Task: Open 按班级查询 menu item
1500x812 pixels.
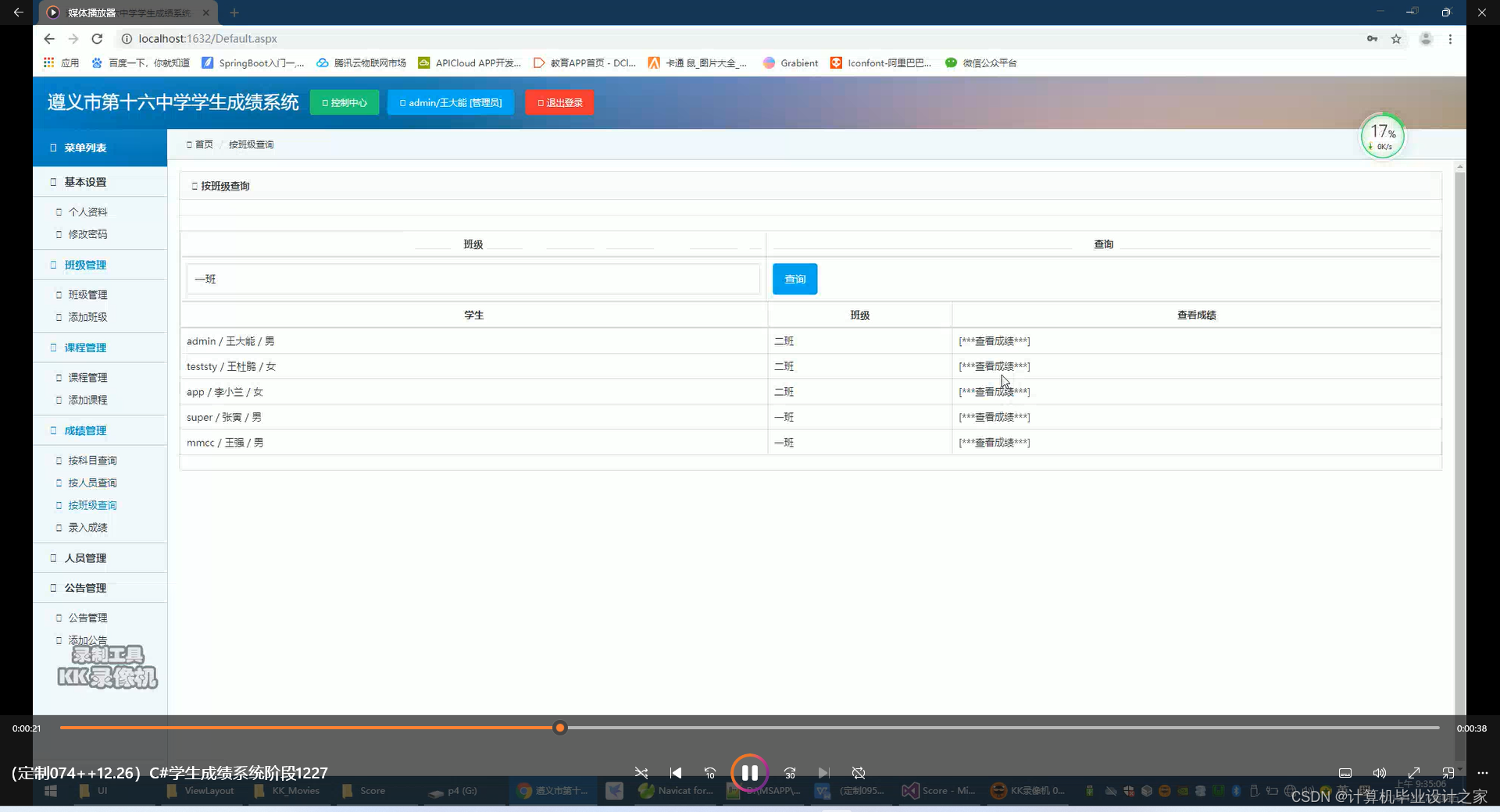Action: 92,505
